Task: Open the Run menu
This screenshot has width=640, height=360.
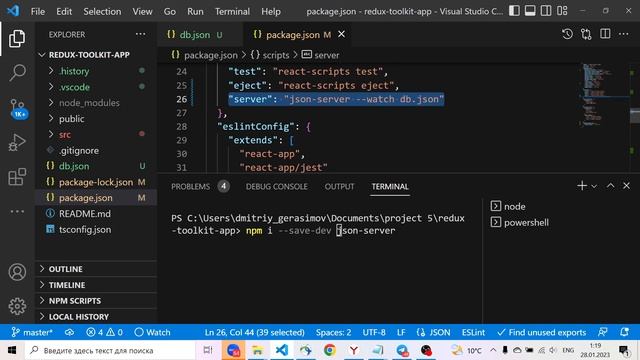Action: [195, 11]
